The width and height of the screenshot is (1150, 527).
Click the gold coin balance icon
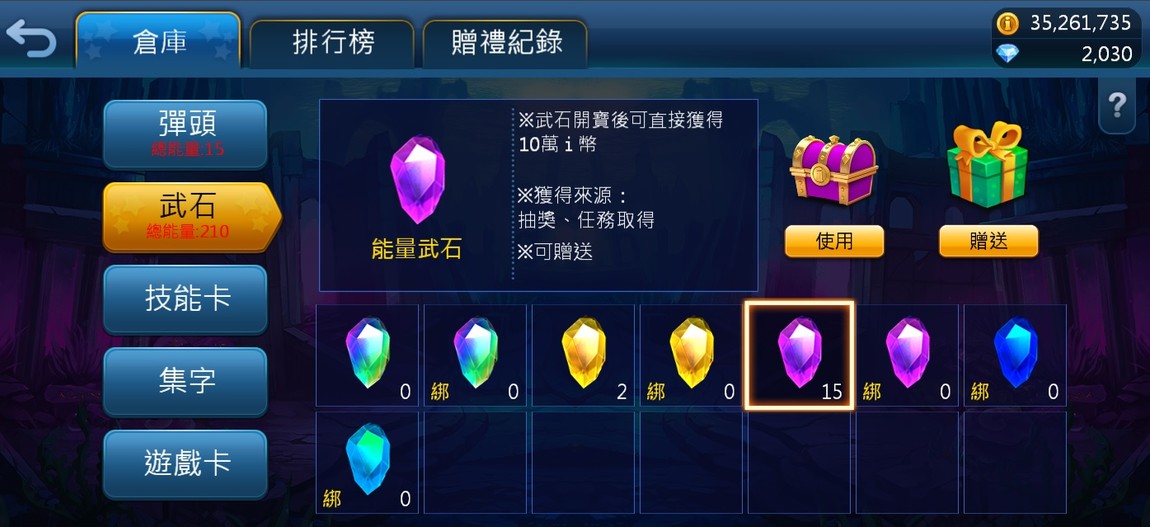point(1008,24)
